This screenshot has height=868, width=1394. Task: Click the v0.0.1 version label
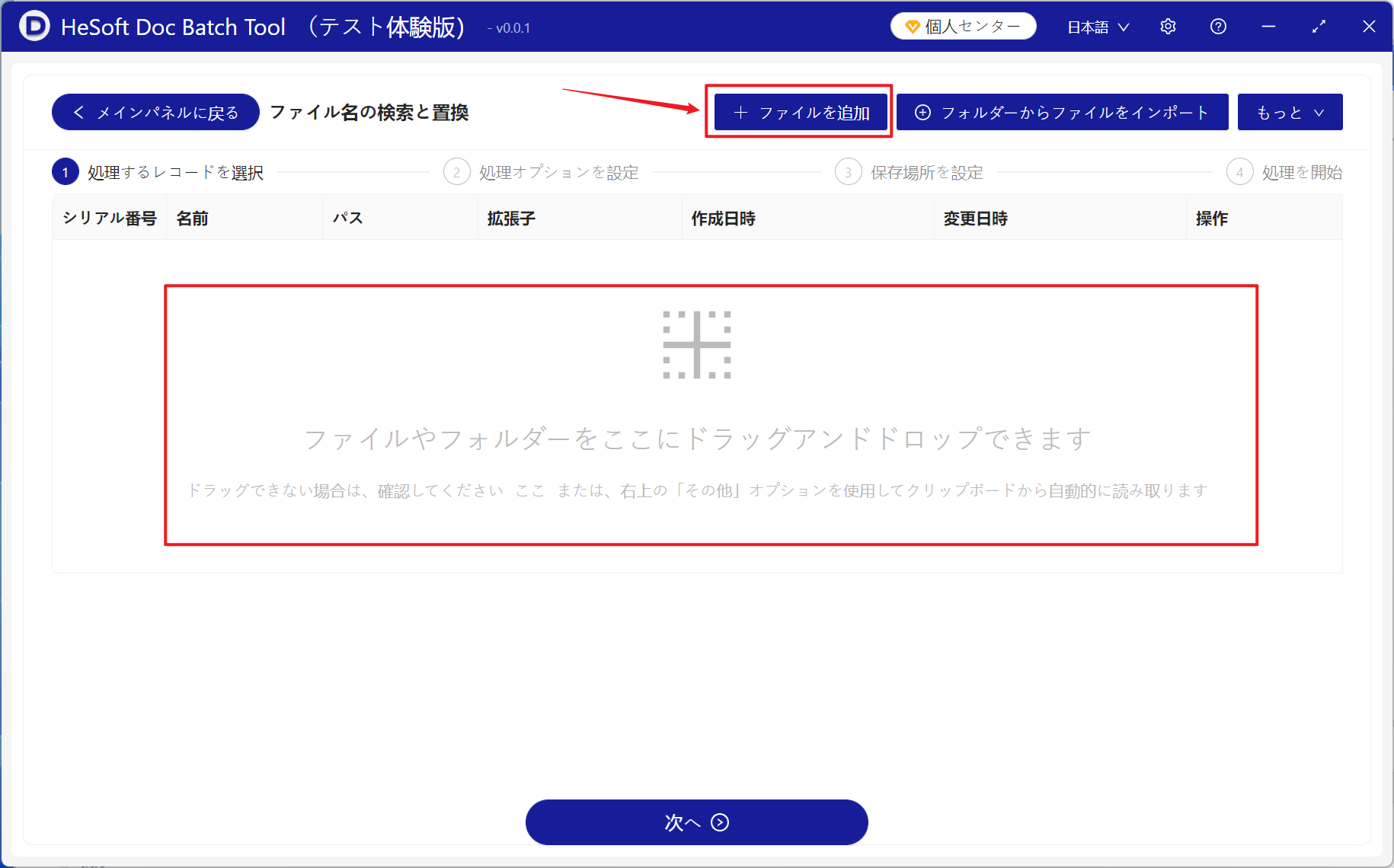tap(509, 28)
